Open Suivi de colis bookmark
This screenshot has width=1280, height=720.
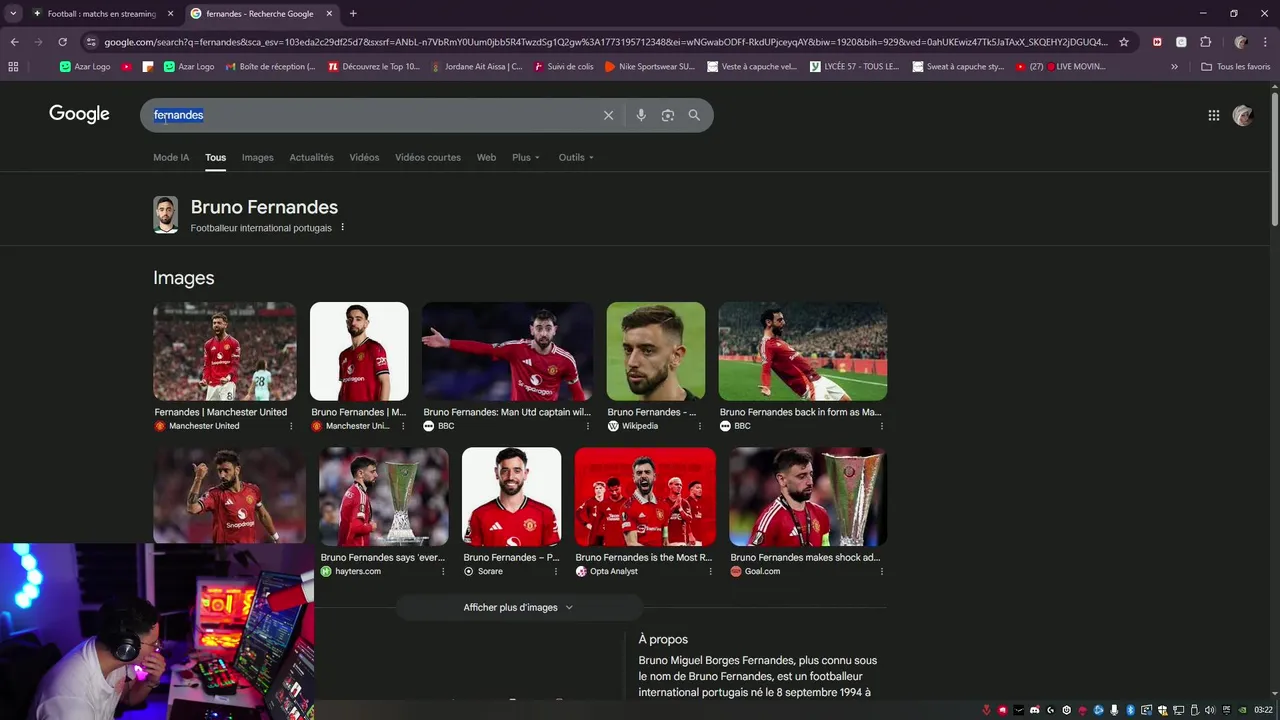[563, 67]
